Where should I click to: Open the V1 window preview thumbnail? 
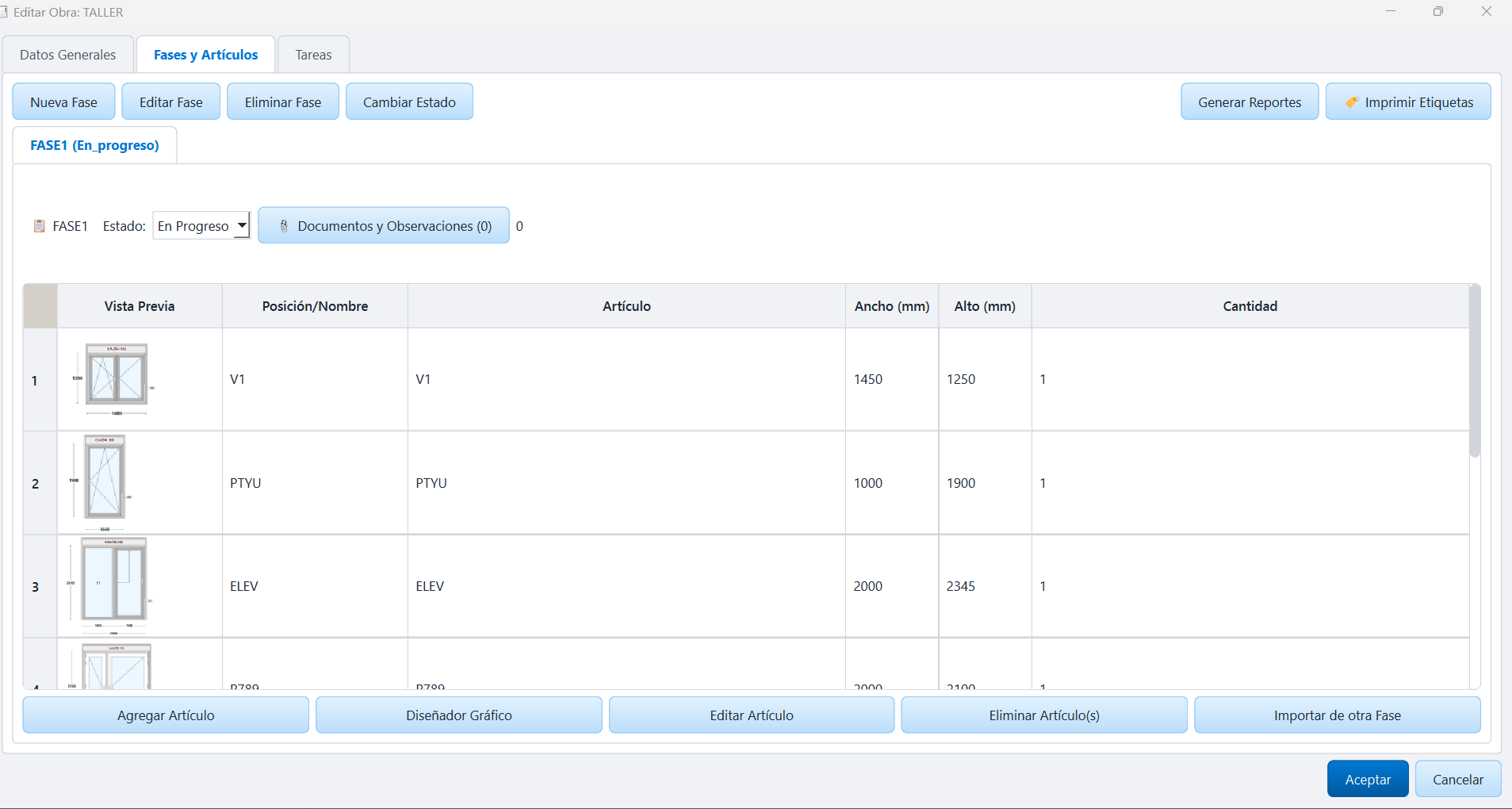[117, 378]
